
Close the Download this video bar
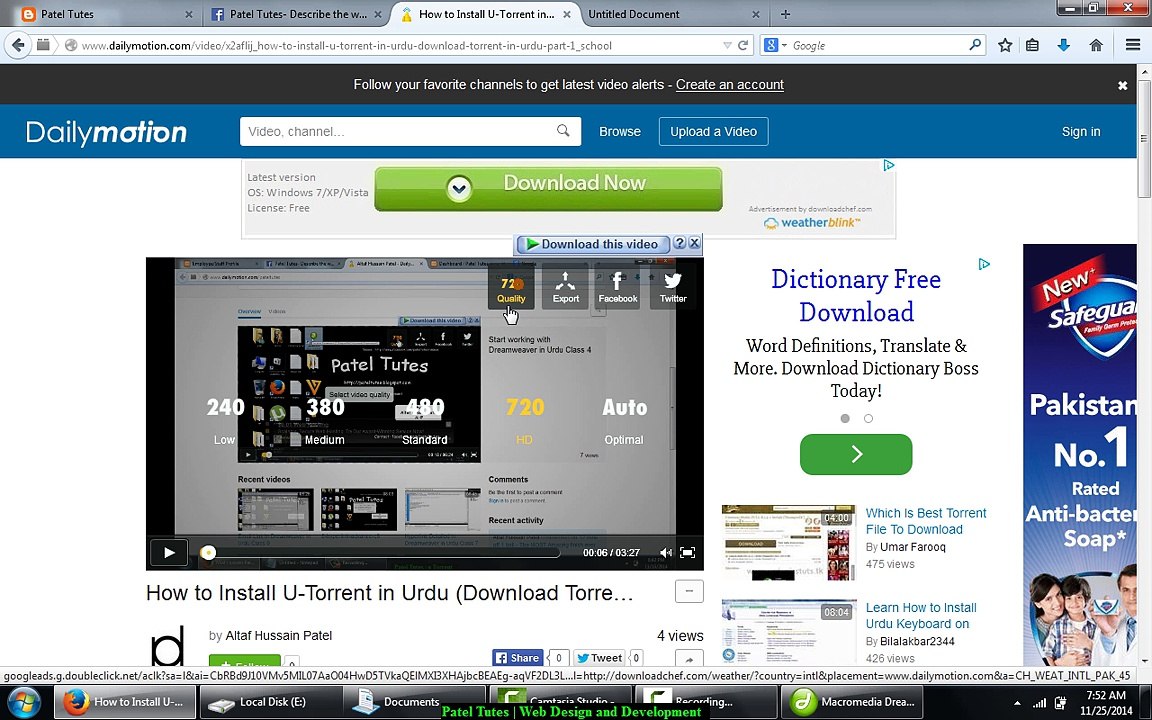point(694,243)
